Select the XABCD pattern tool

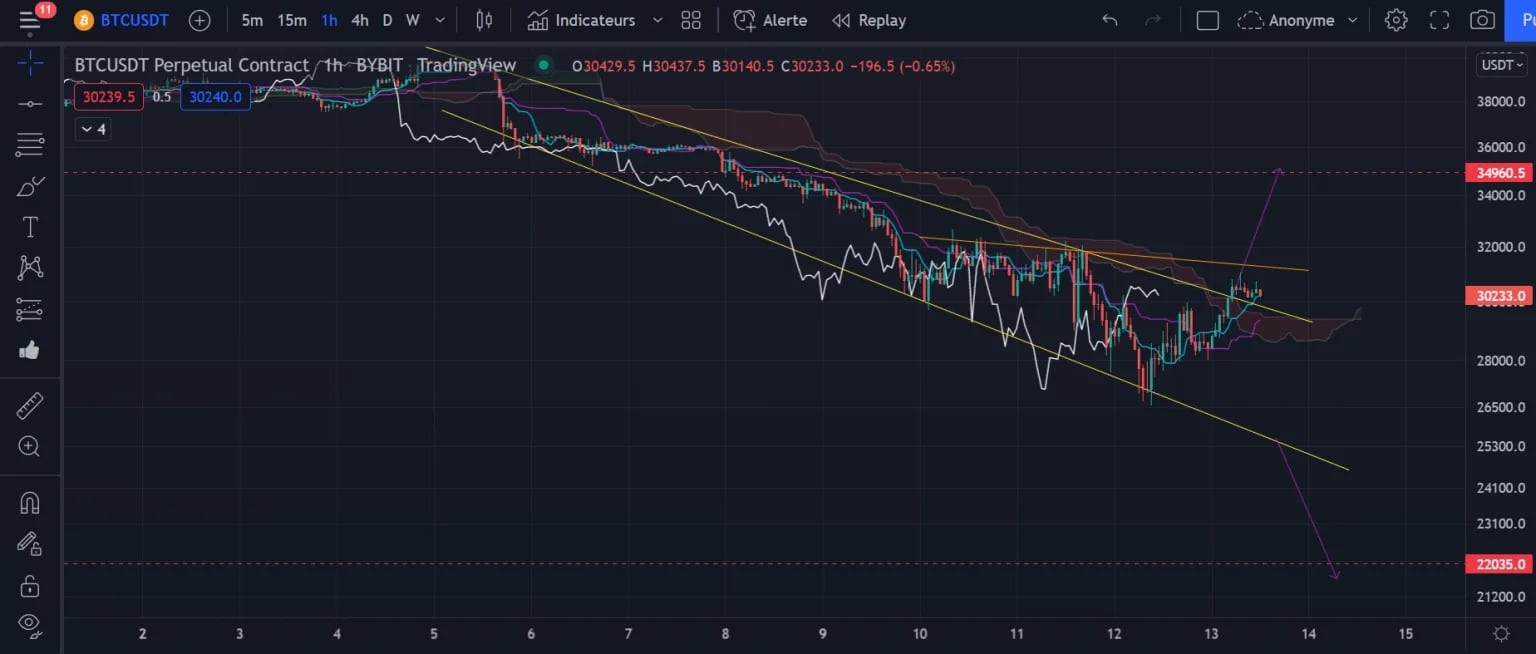click(30, 267)
